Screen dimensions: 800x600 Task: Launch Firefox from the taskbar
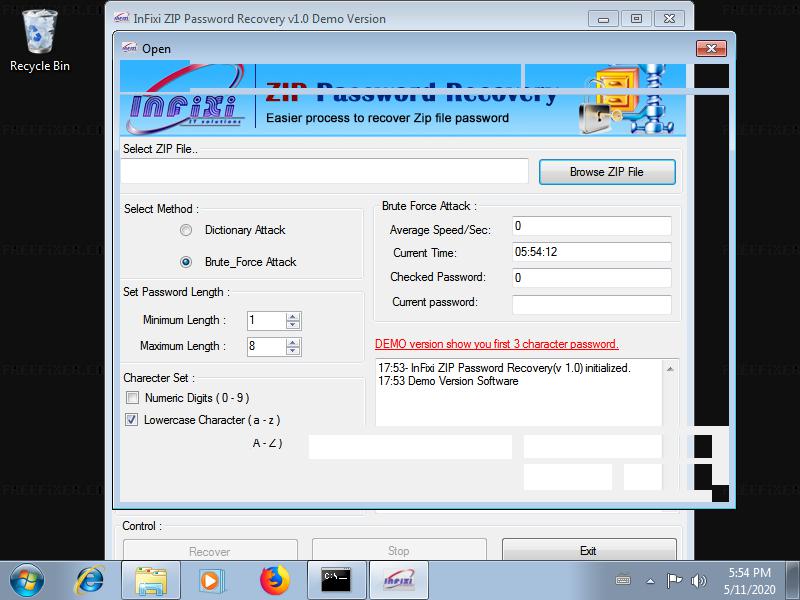tap(274, 580)
